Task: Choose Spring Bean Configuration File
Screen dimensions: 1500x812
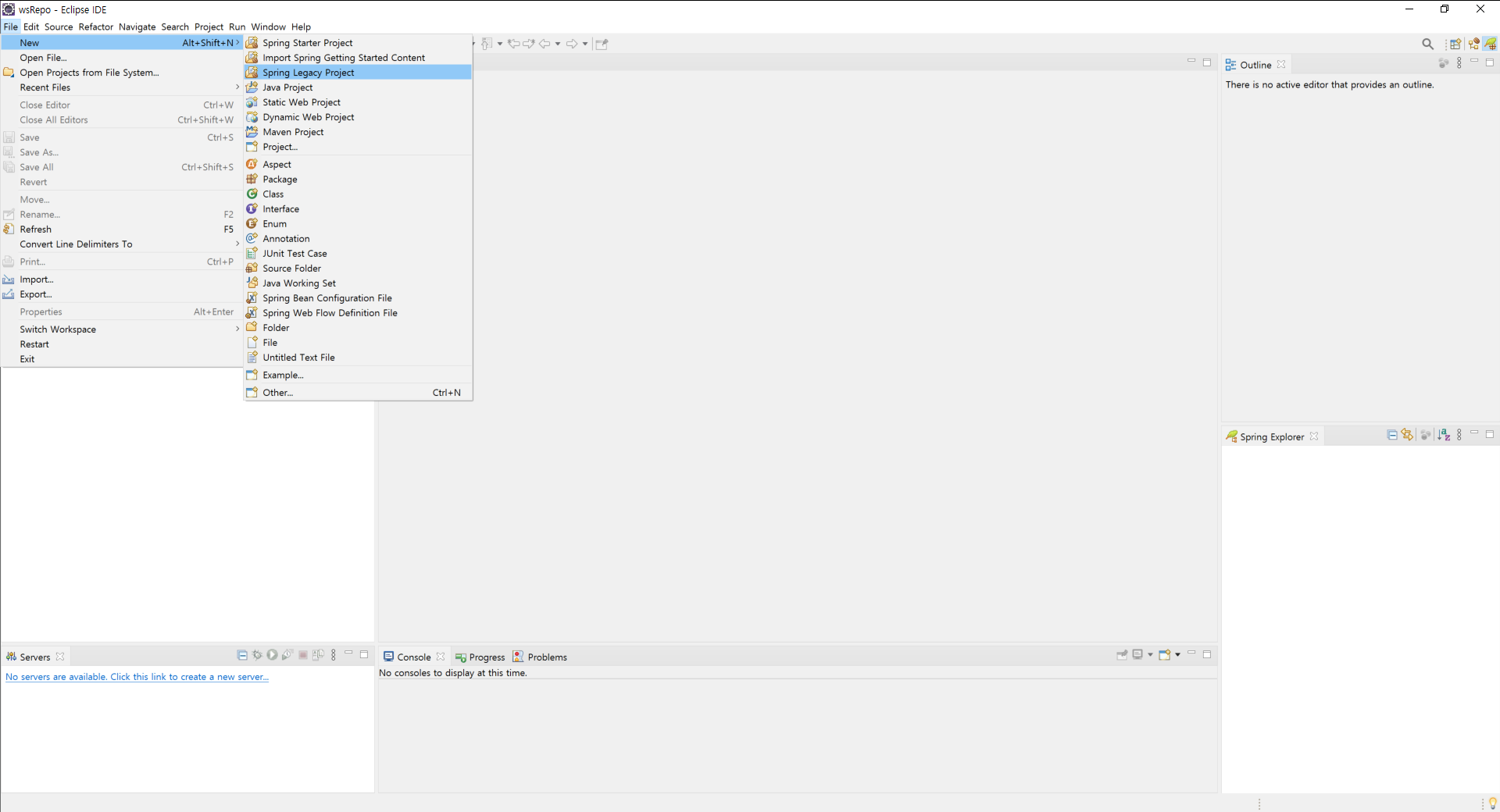Action: pos(358,297)
